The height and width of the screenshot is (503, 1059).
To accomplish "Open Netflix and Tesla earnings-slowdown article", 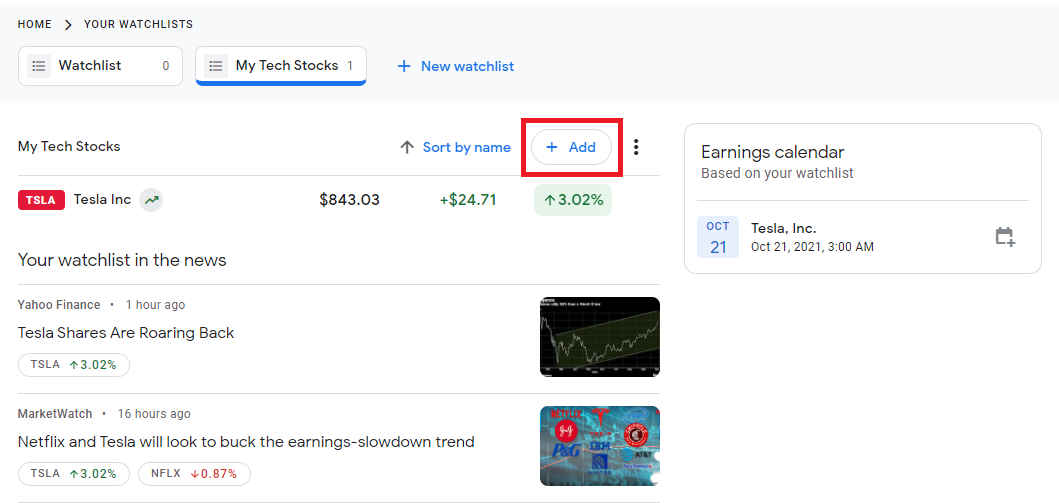I will click(246, 442).
